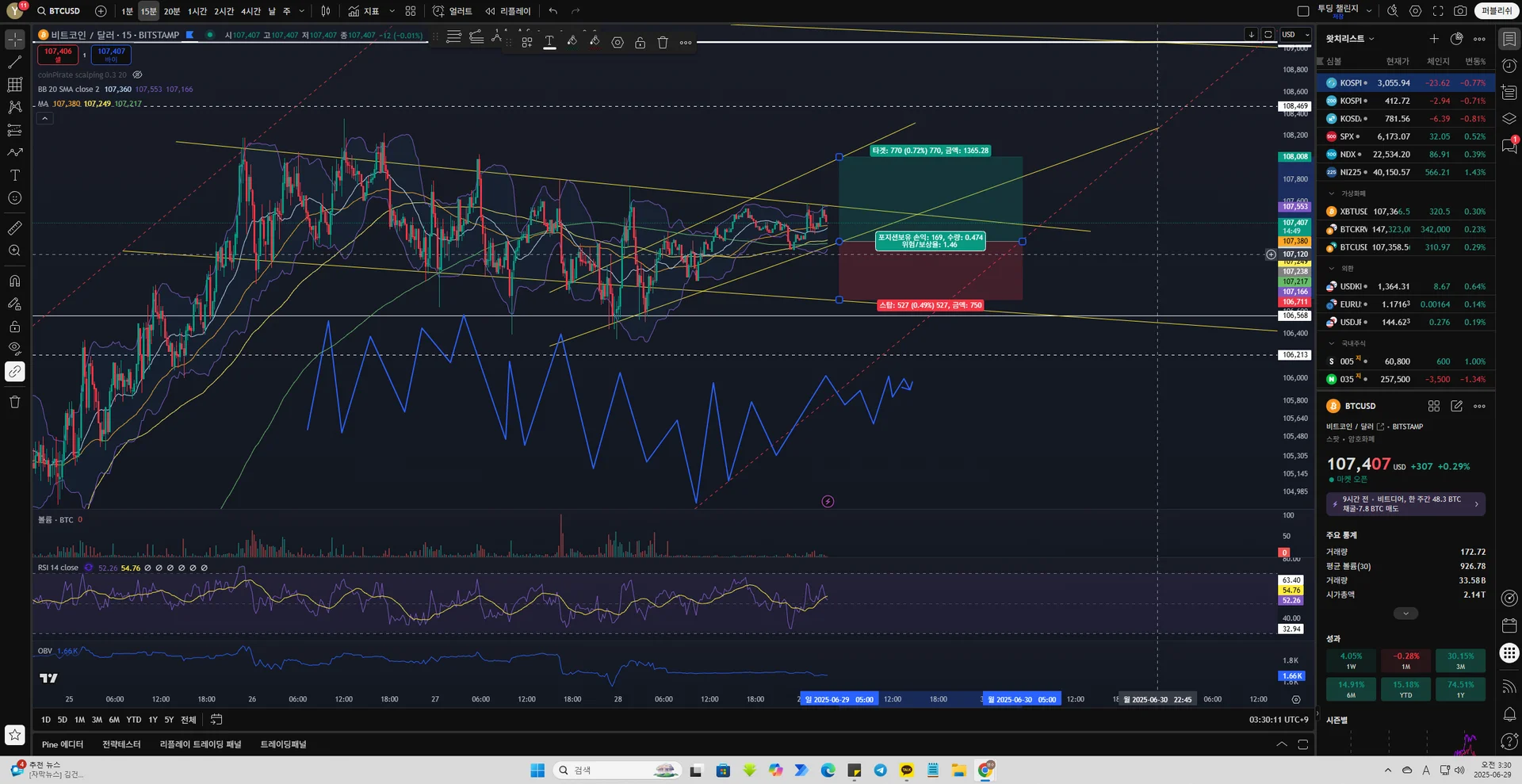Toggle lock on the selected drawing

[640, 43]
